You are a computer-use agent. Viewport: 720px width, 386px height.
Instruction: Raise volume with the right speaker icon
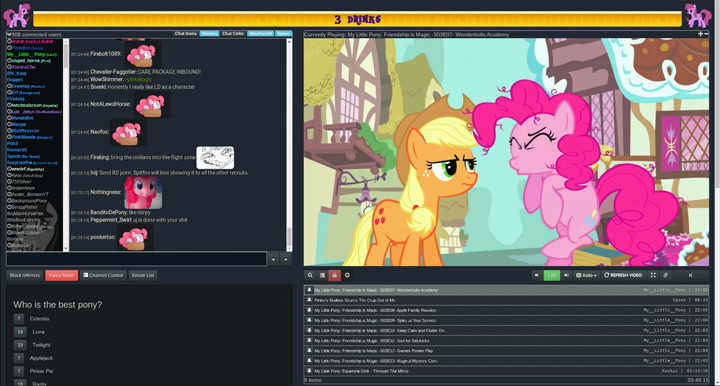(x=566, y=275)
